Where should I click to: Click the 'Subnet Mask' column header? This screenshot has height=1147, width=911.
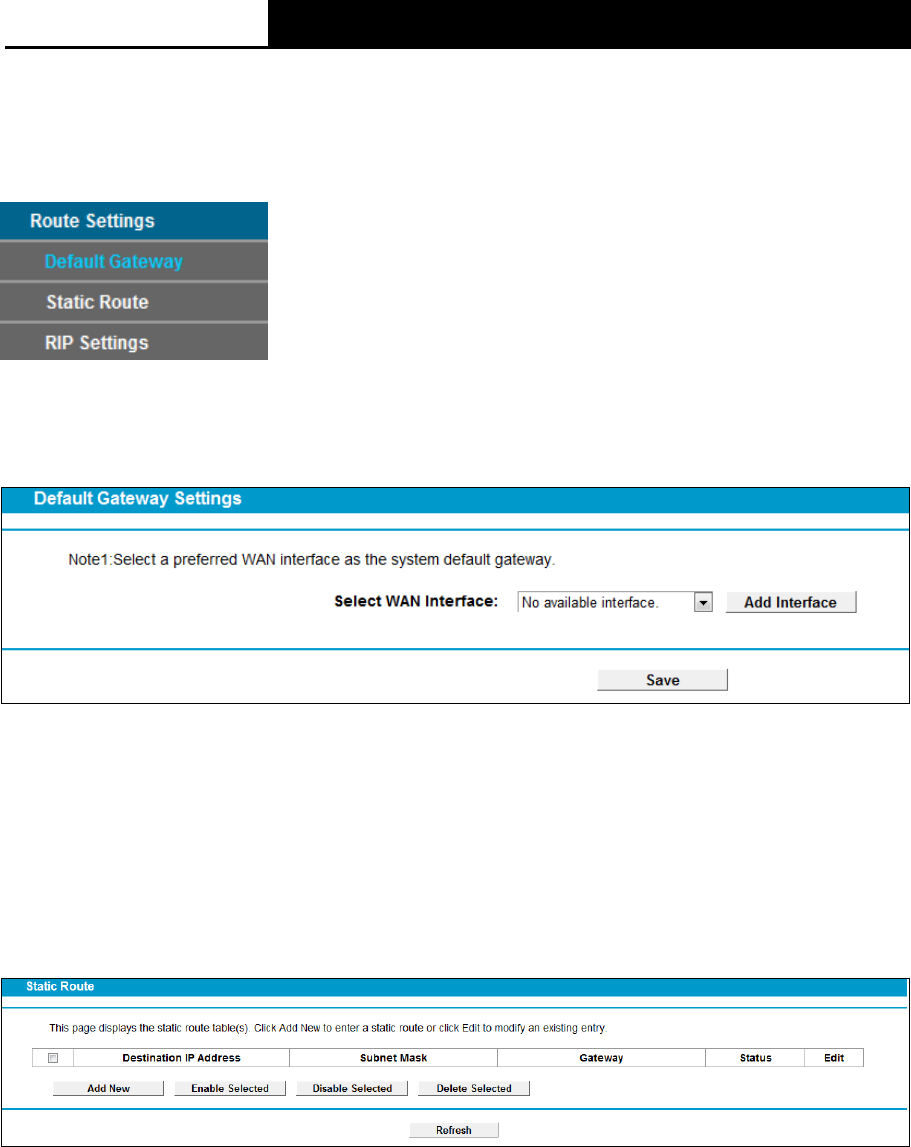(x=394, y=1058)
